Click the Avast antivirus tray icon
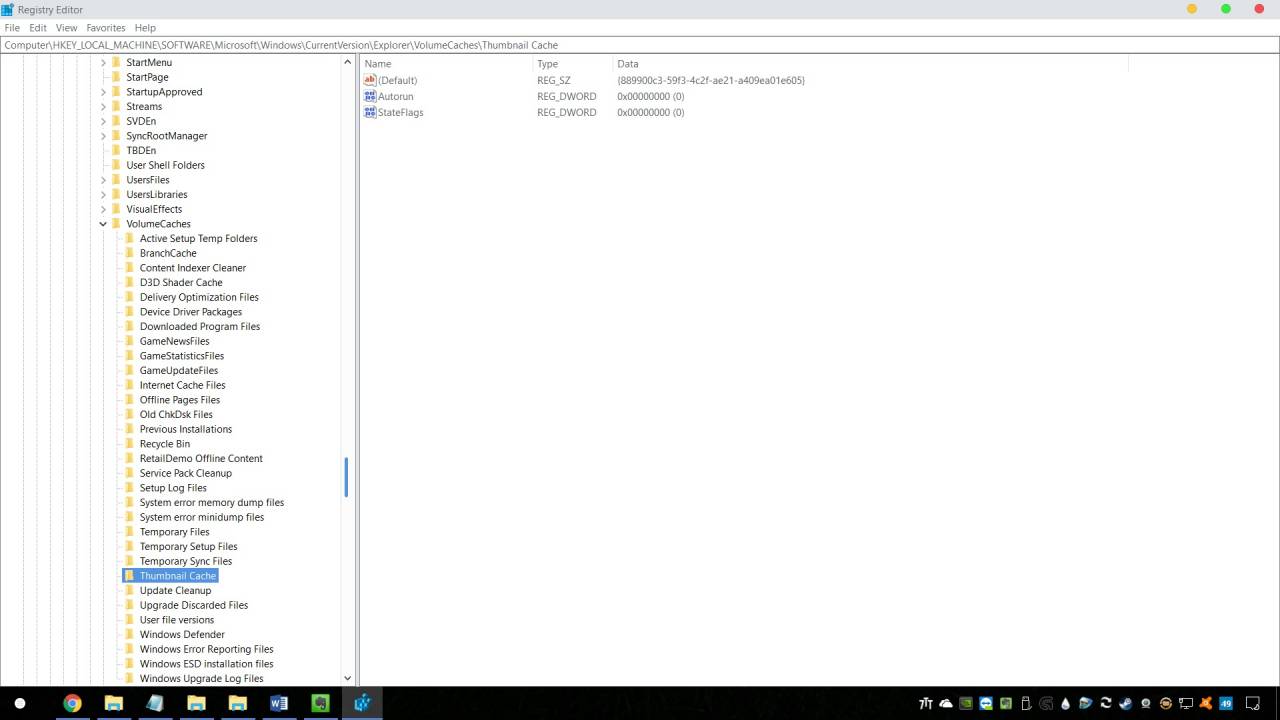The width and height of the screenshot is (1280, 720). [x=1206, y=703]
